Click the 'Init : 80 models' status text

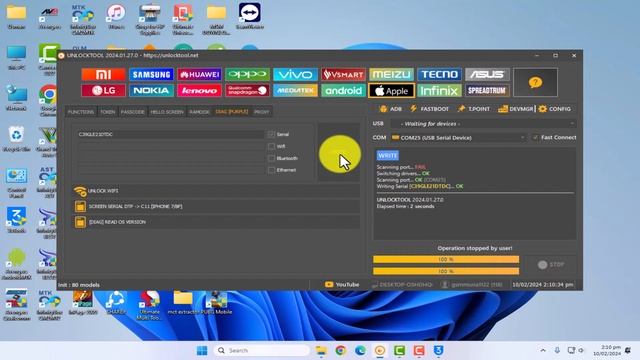[x=79, y=285]
